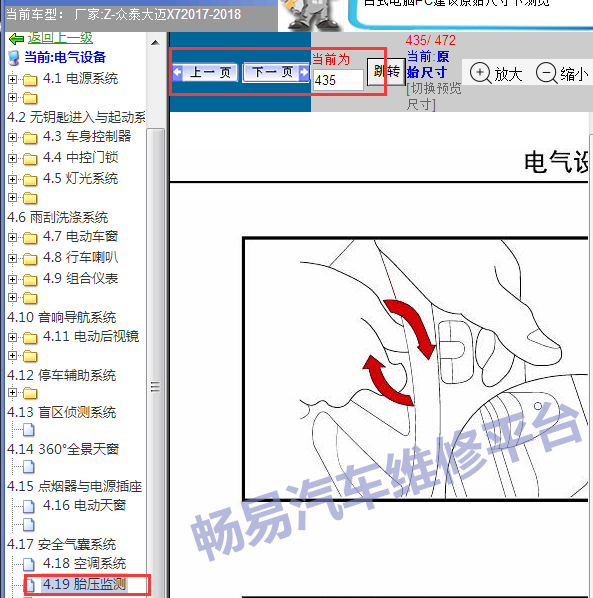Click the green back arrow icon

point(16,39)
